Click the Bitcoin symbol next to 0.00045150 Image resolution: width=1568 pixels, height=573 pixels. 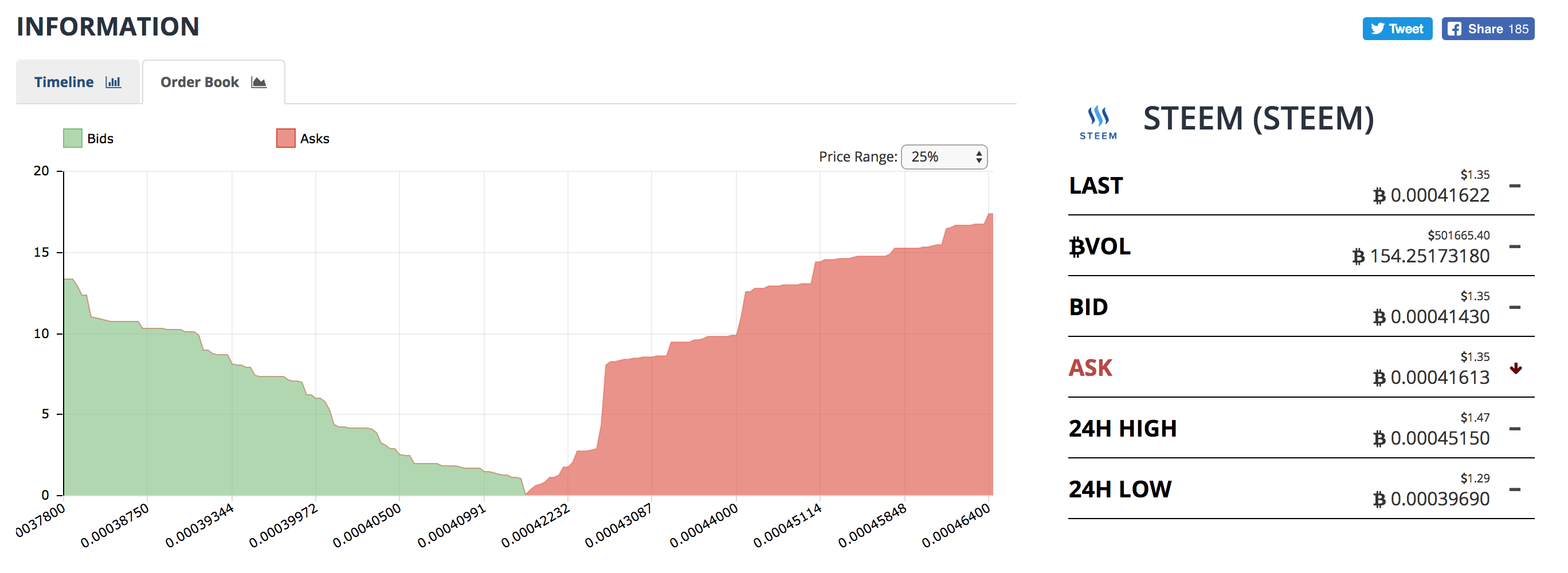1379,438
